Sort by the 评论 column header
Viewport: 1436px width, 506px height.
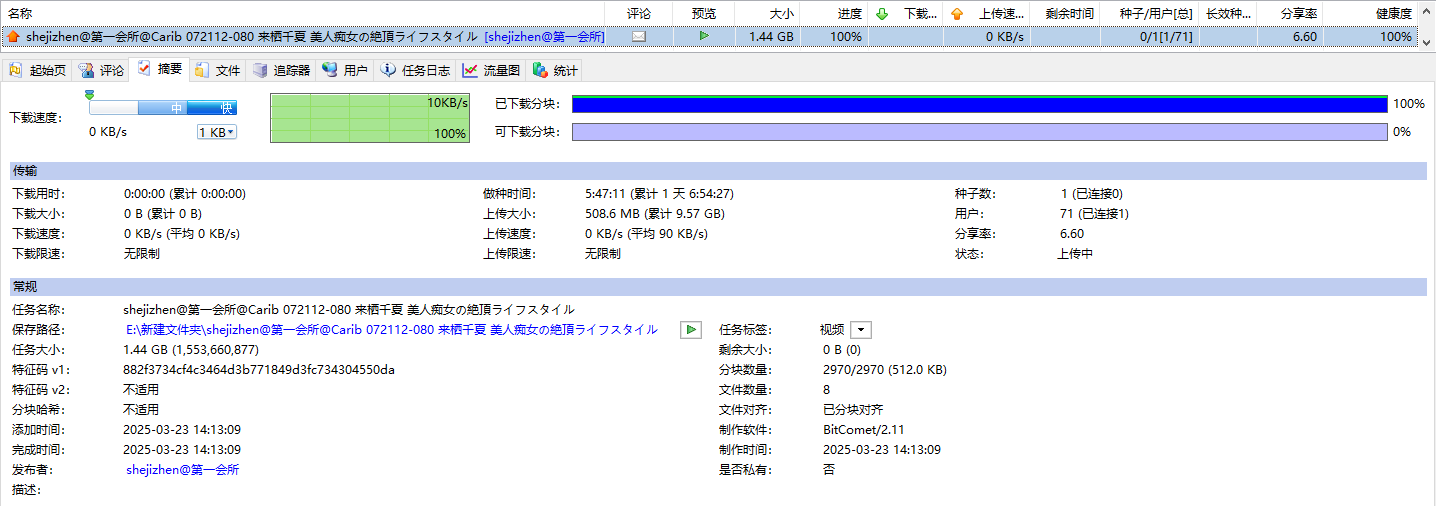[638, 14]
